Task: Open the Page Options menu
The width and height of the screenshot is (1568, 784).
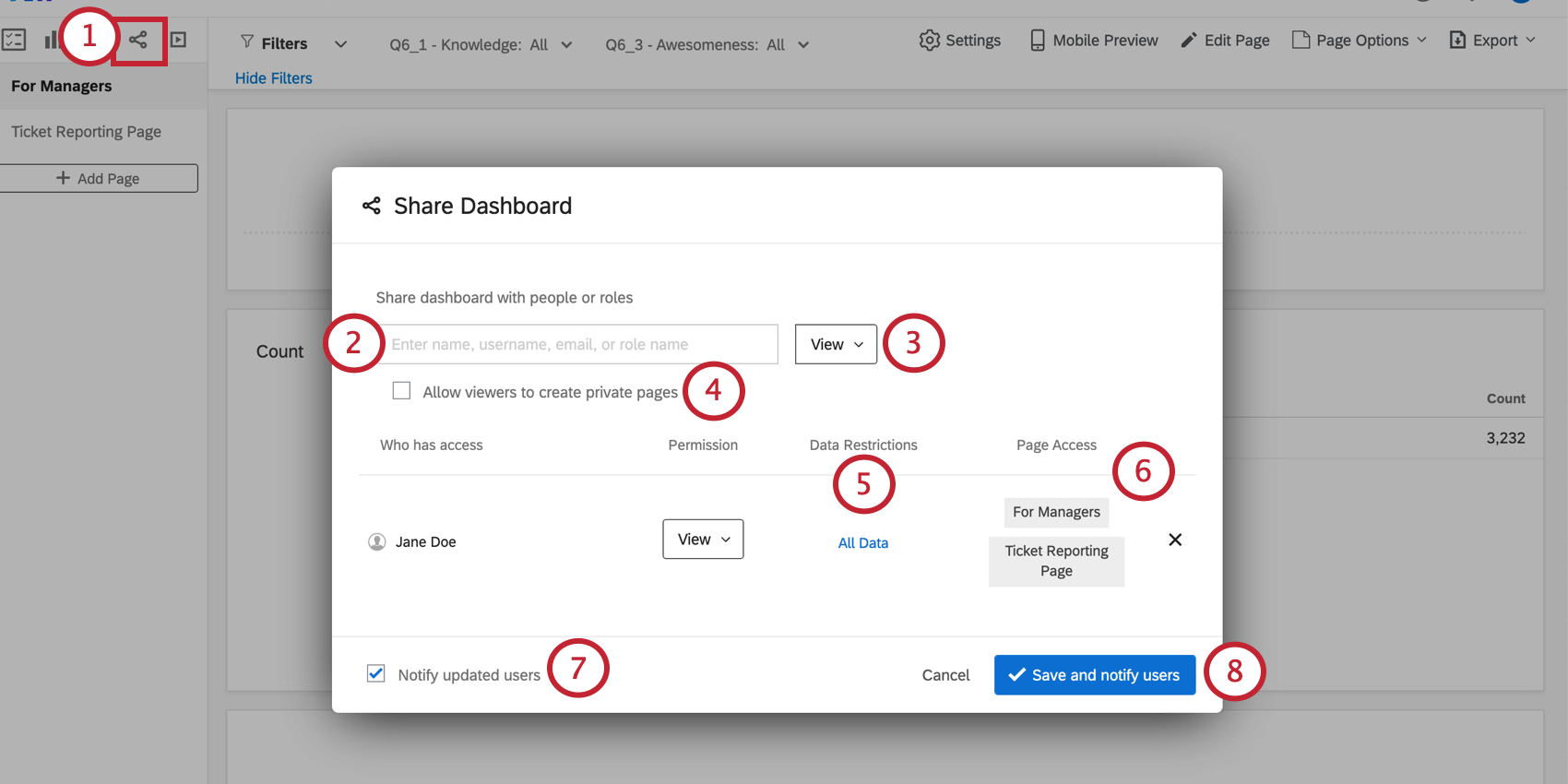Action: click(1360, 41)
